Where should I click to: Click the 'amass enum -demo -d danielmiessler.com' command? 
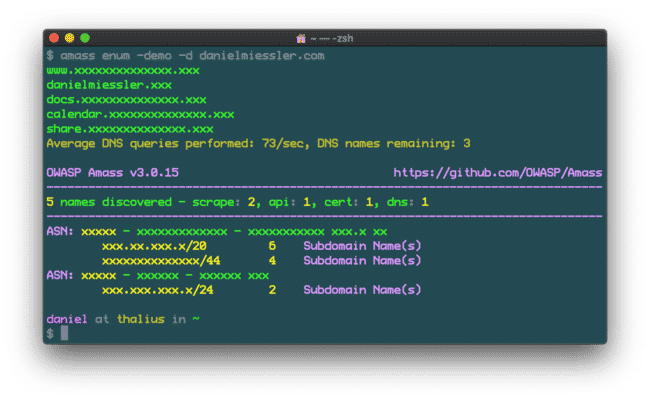point(192,56)
